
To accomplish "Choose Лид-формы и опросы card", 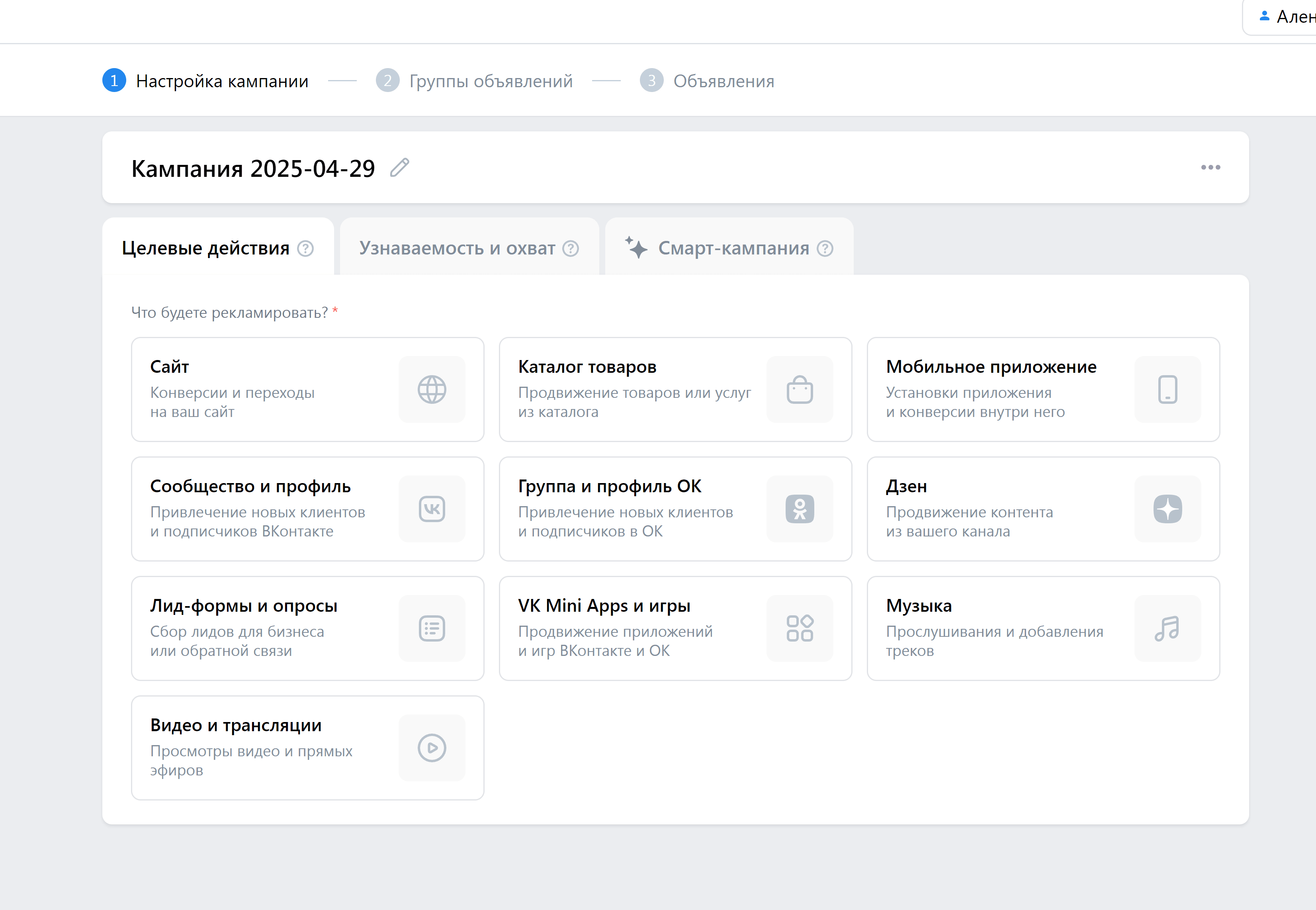I will (x=308, y=628).
